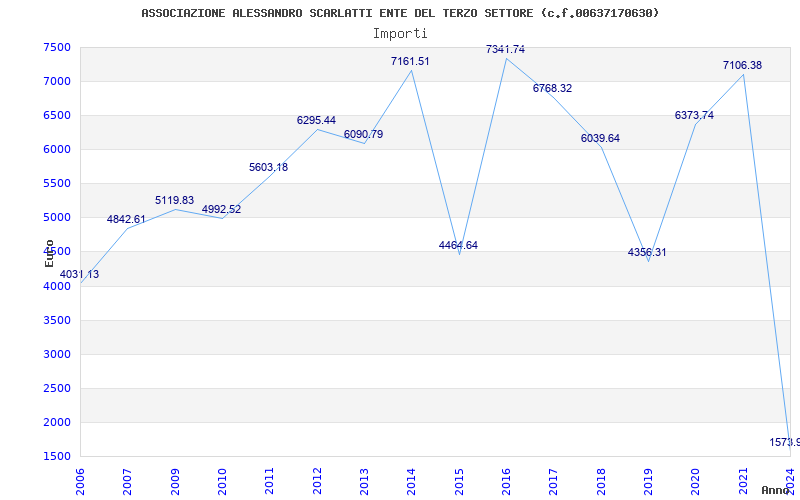
Task: Click the x-axis year 2011
Action: click(x=270, y=481)
